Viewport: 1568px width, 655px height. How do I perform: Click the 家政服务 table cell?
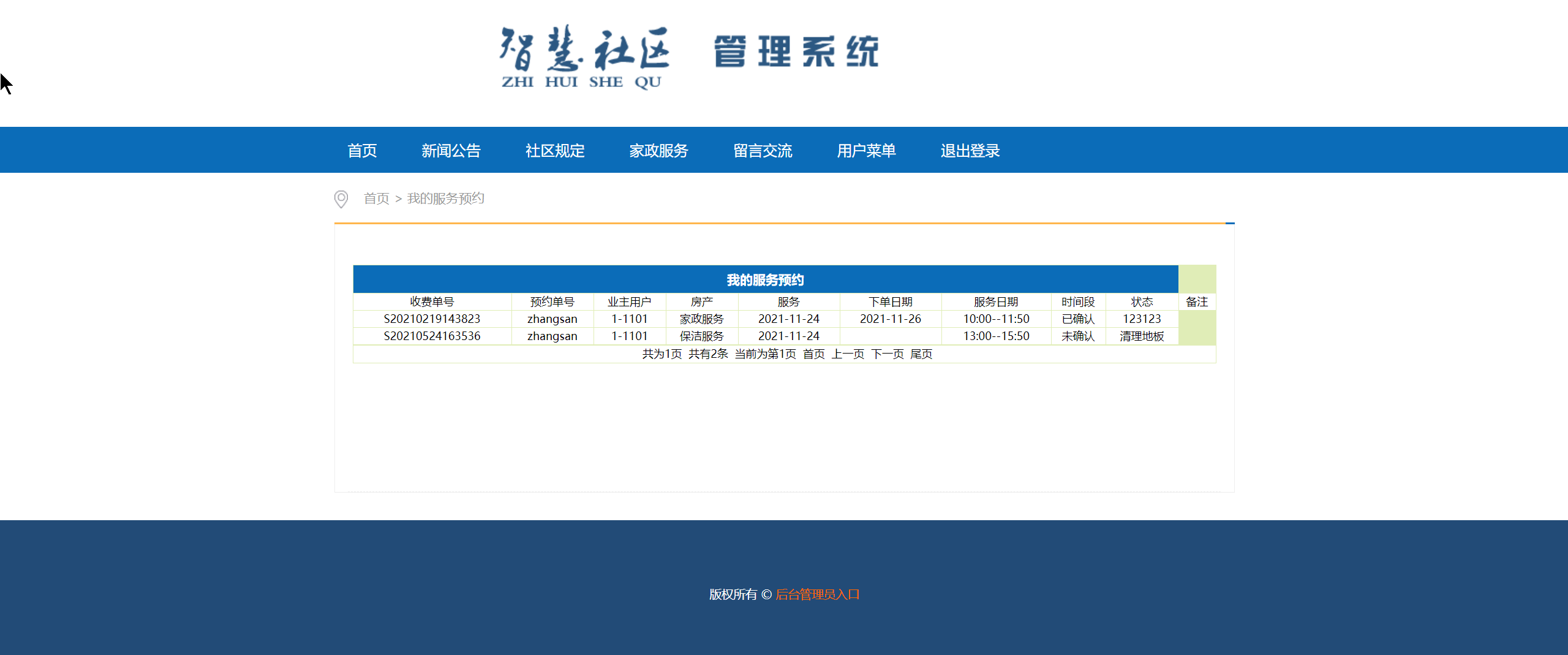tap(702, 319)
